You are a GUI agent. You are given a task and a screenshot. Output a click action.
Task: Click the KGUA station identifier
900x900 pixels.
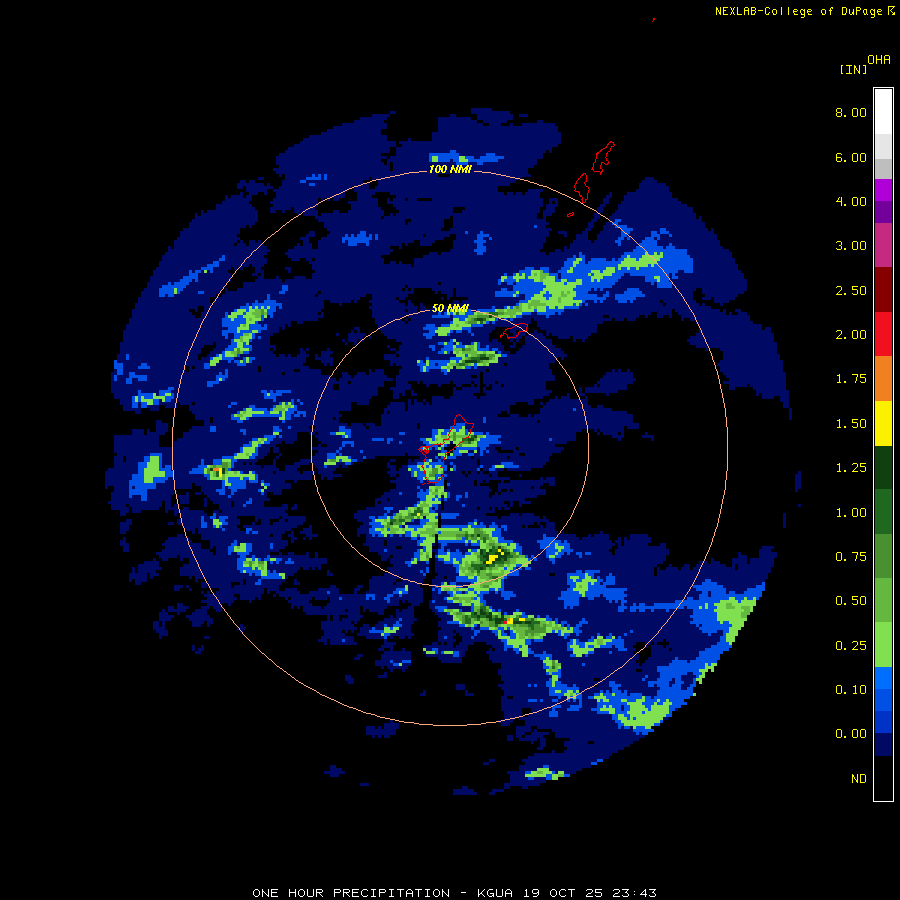(495, 893)
